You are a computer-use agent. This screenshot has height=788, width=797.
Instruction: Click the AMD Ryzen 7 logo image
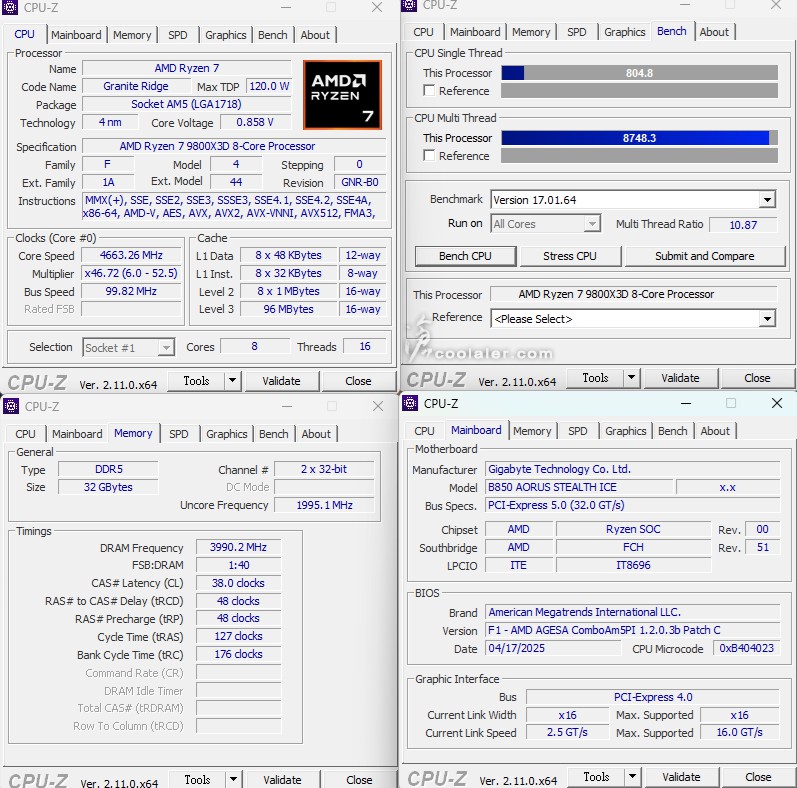[x=342, y=95]
